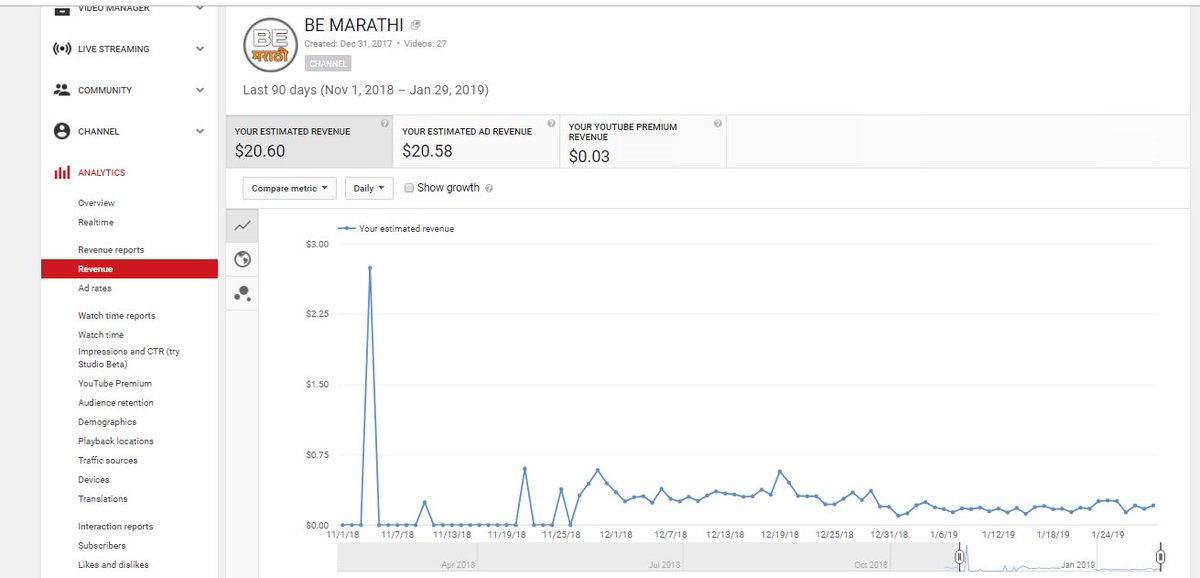Click the left date range slider handle

click(x=959, y=556)
